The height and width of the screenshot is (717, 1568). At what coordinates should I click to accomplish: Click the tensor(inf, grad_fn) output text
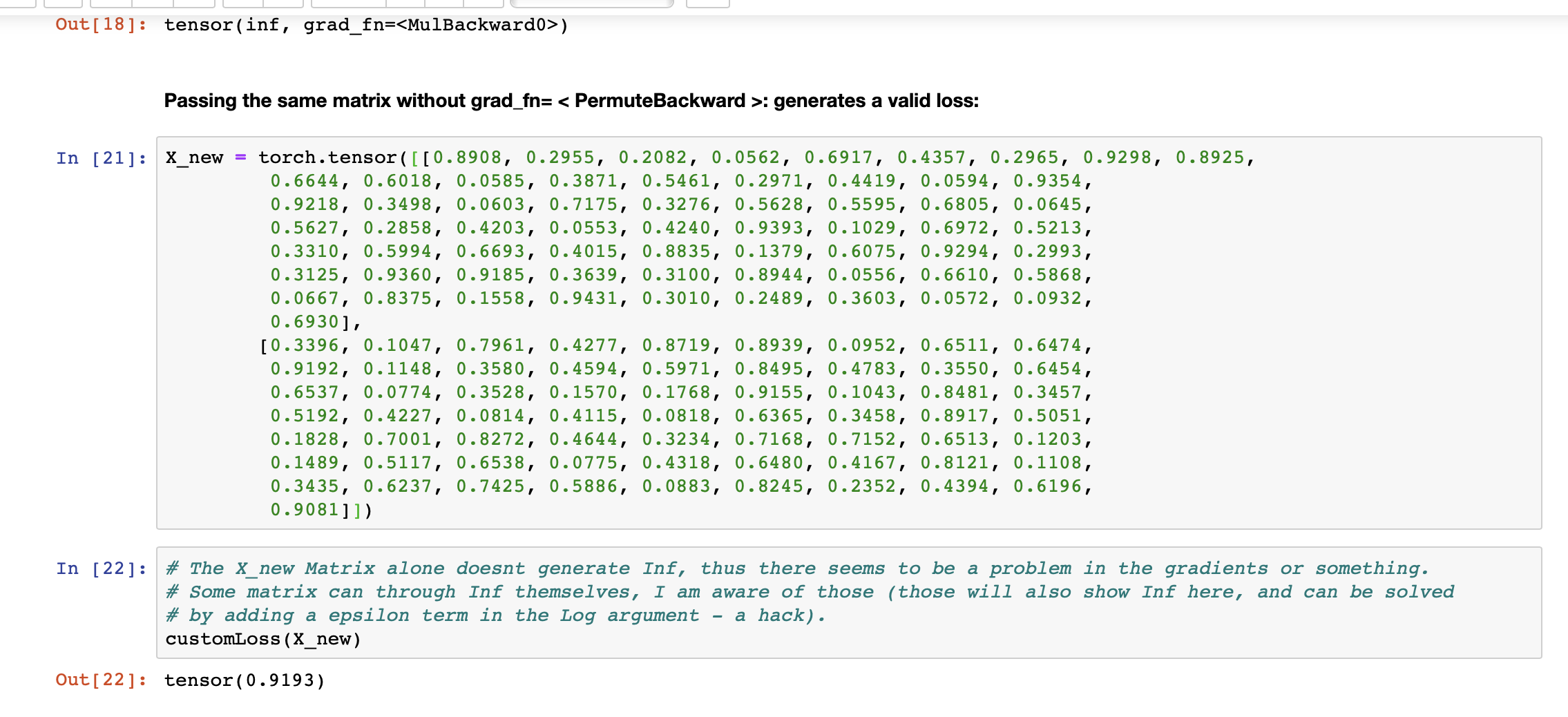coord(365,25)
